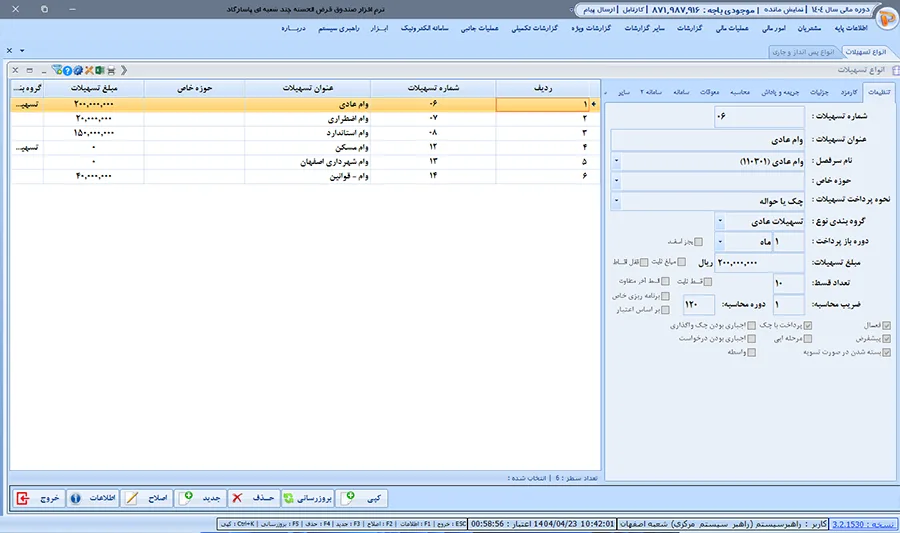This screenshot has width=900, height=533.
Task: Switch to the 'جریمه و پاداش' tab
Action: (x=780, y=92)
